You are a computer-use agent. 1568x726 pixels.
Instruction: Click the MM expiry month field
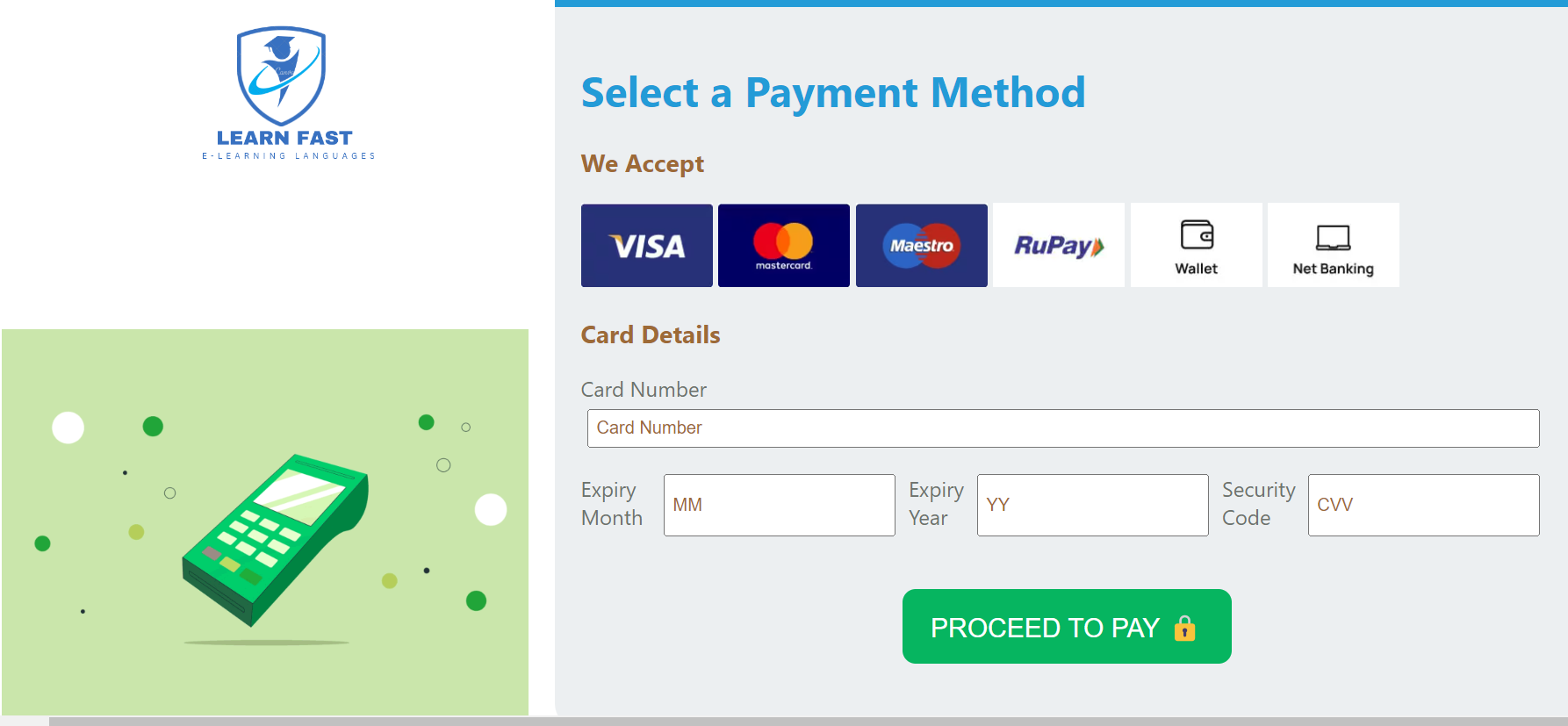click(779, 505)
